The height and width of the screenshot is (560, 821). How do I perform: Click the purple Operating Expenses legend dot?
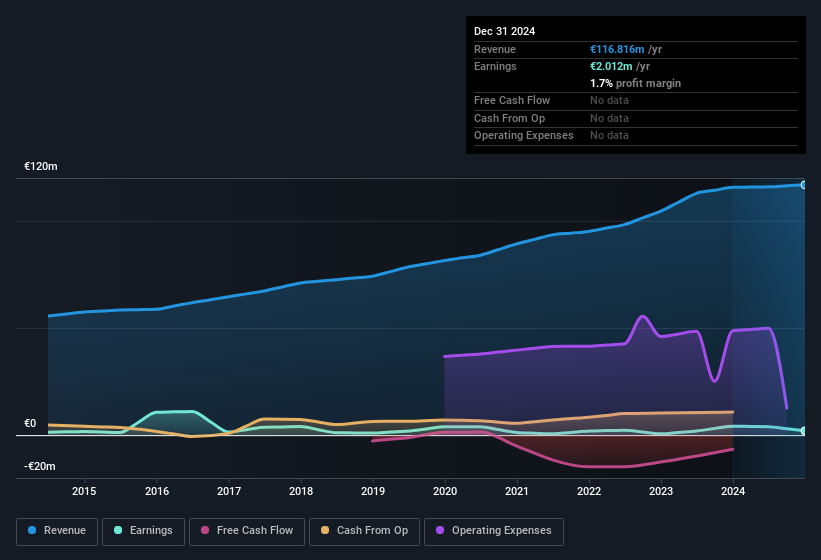coord(439,530)
